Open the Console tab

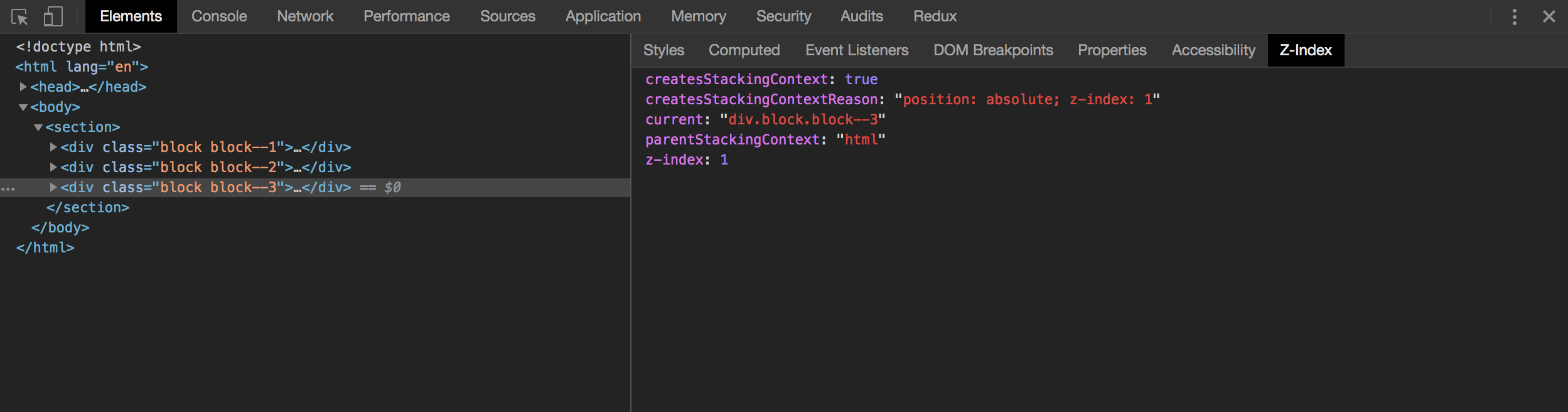click(x=219, y=16)
